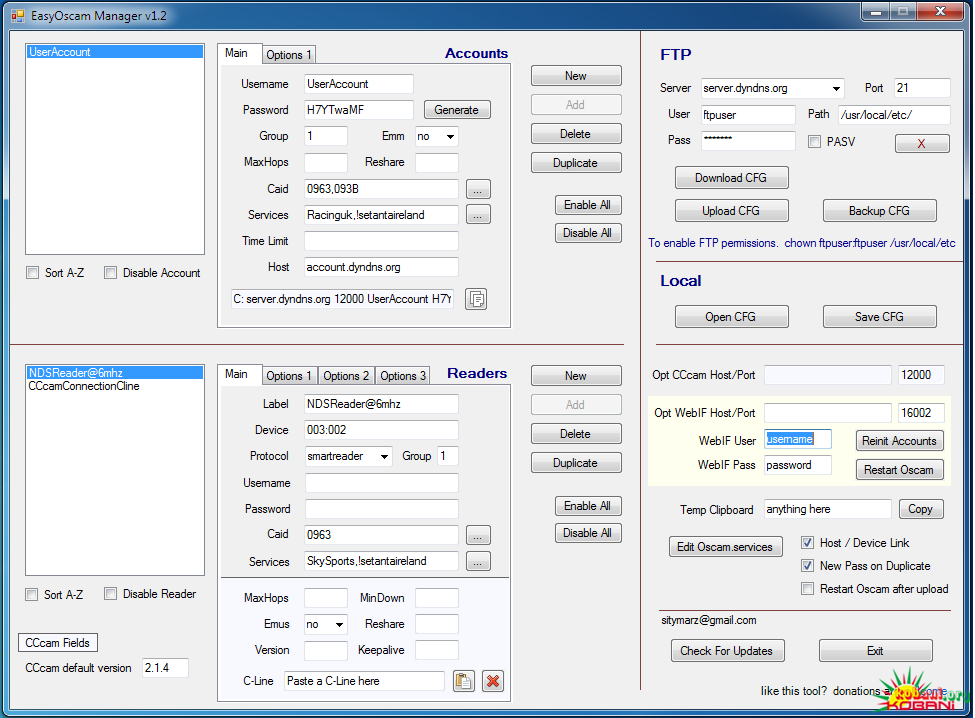Screen dimensions: 975x718
Task: Toggle Sort A-Z for accounts list
Action: click(x=32, y=272)
